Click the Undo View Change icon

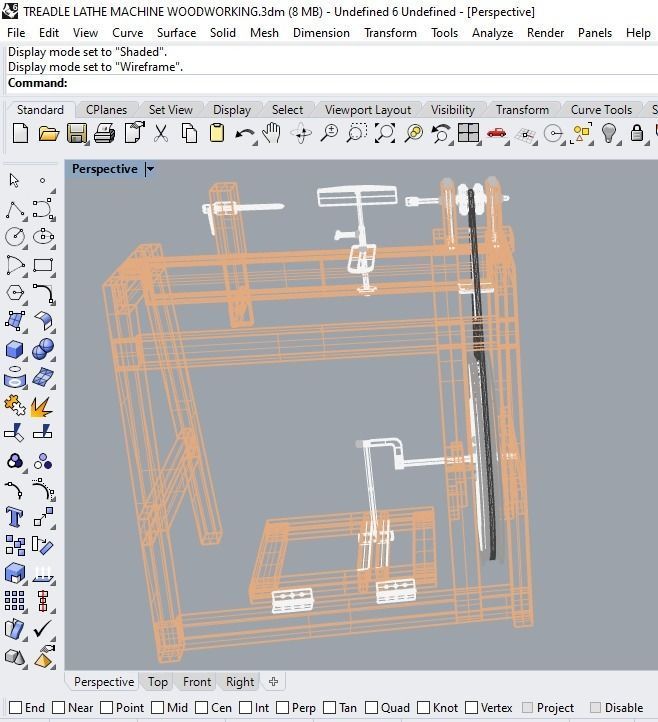click(441, 134)
